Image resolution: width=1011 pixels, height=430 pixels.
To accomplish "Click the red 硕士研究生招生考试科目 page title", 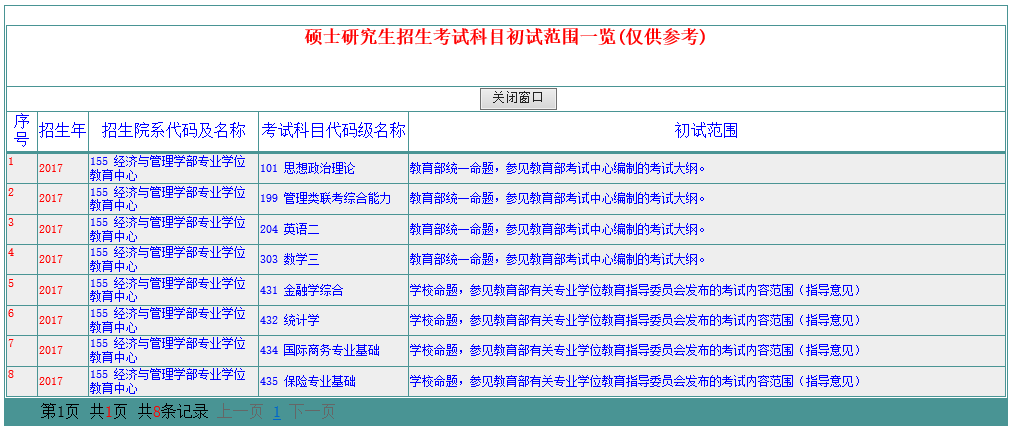I will point(505,37).
